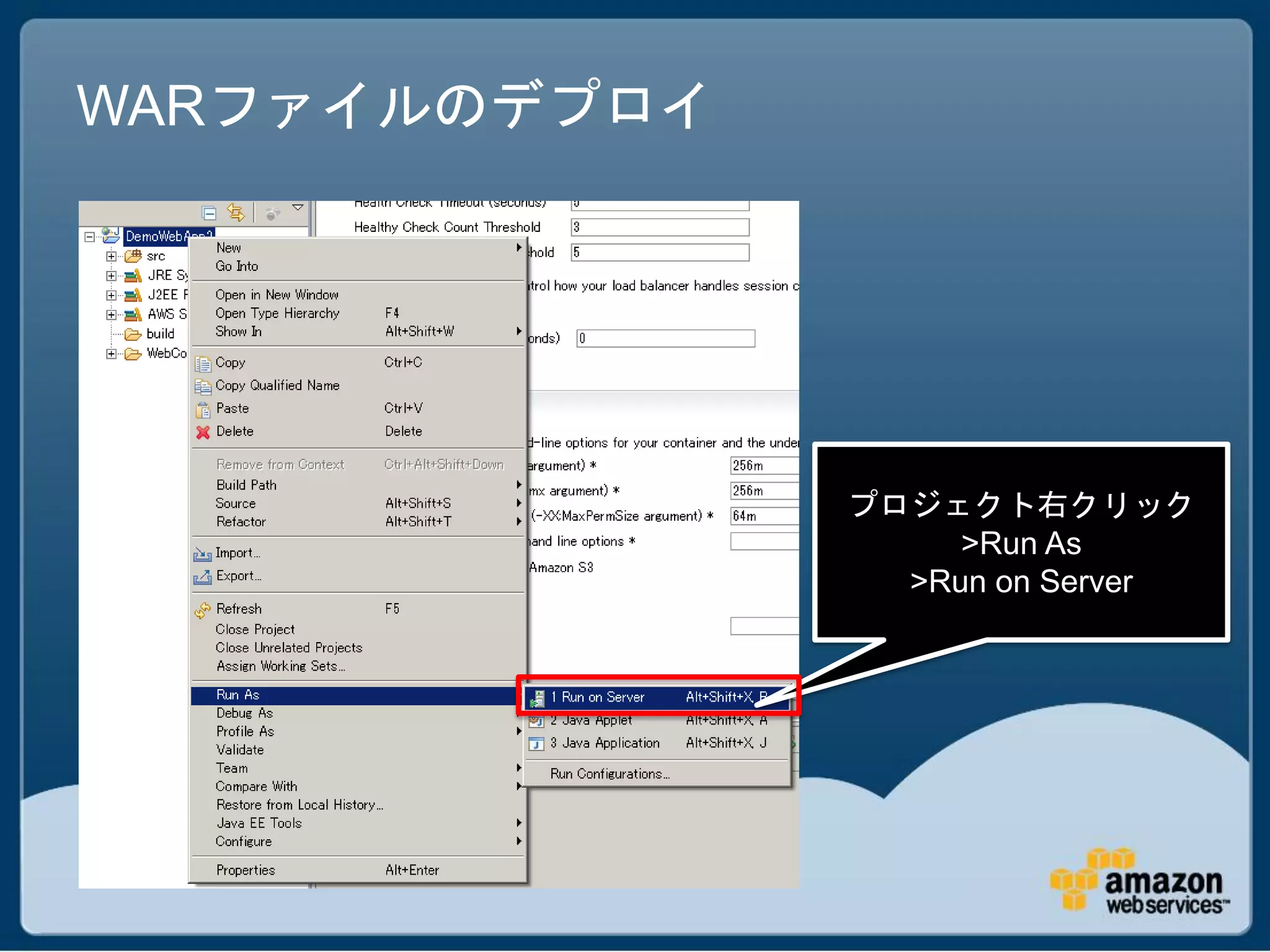Choose Run Configurations from submenu
The height and width of the screenshot is (952, 1270).
pyautogui.click(x=657, y=774)
